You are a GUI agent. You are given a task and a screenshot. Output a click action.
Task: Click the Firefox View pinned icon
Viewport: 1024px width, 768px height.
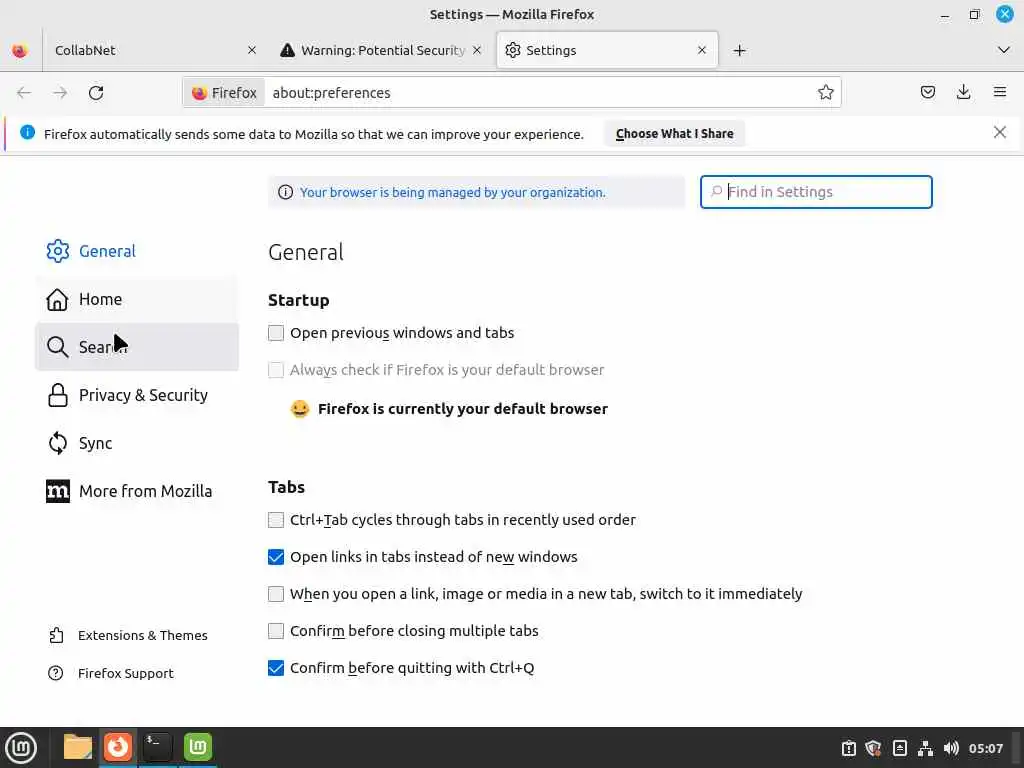[20, 50]
